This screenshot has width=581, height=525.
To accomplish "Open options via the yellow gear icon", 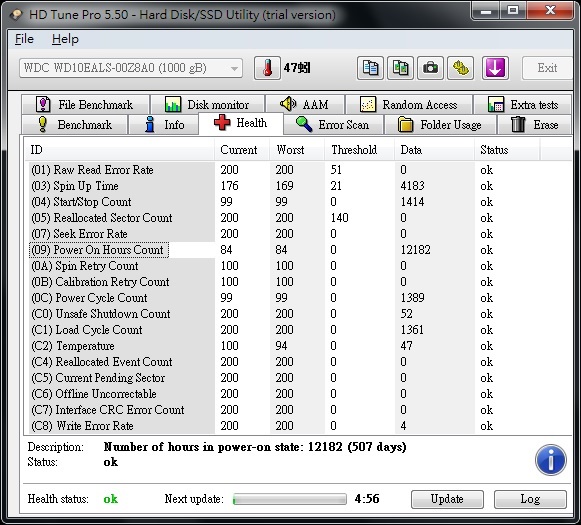I will point(461,68).
